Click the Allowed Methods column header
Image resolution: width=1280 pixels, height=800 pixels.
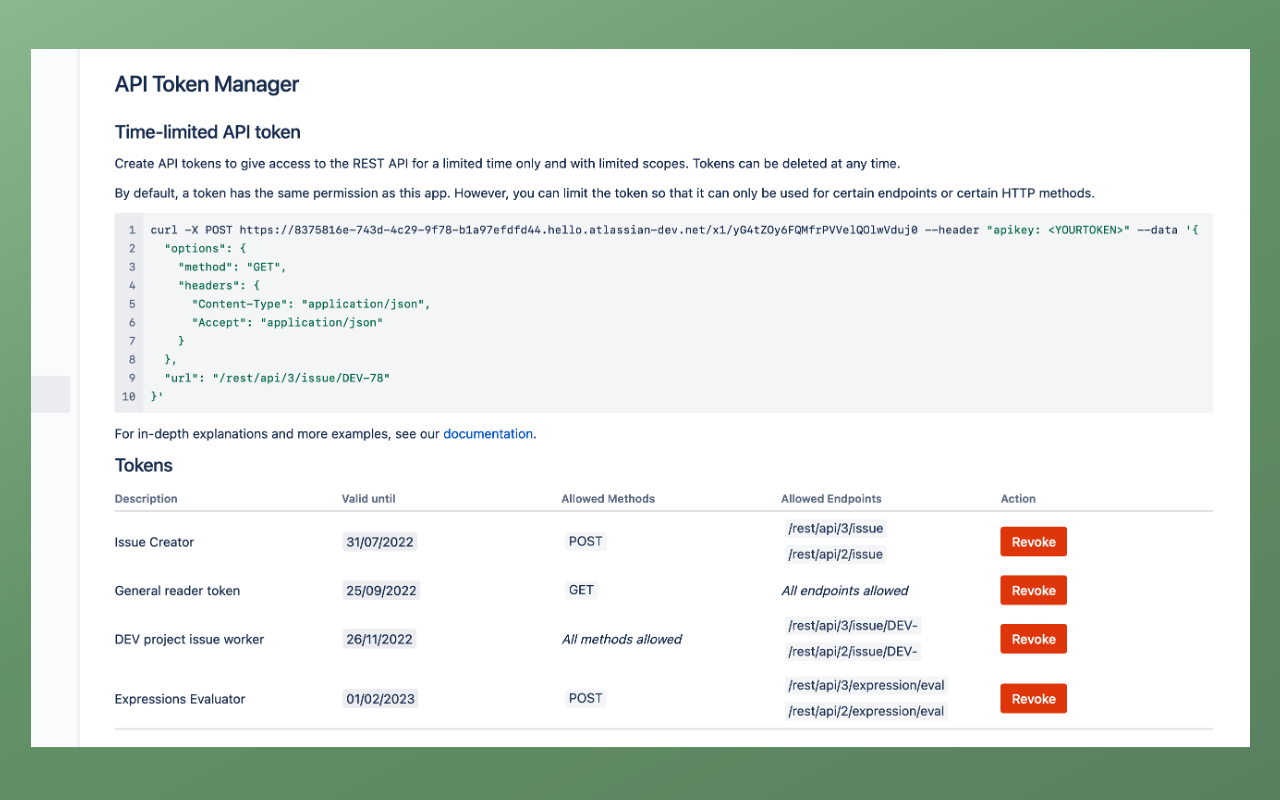[x=608, y=498]
